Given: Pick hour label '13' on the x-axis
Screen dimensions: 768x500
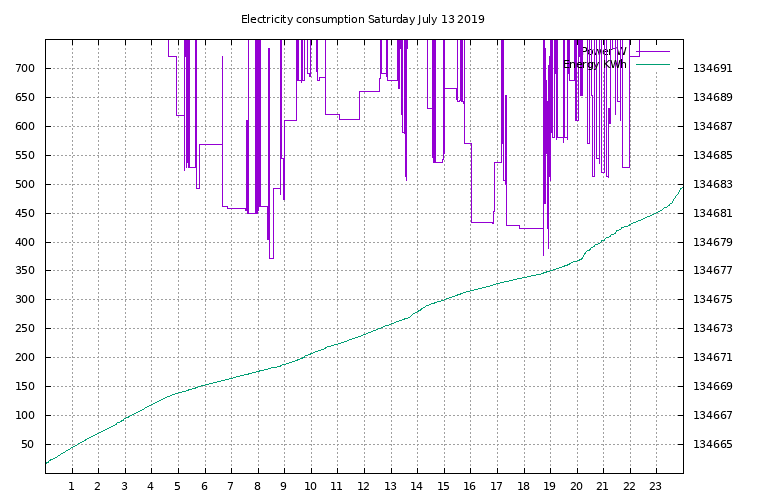Looking at the screenshot, I should pos(390,486).
